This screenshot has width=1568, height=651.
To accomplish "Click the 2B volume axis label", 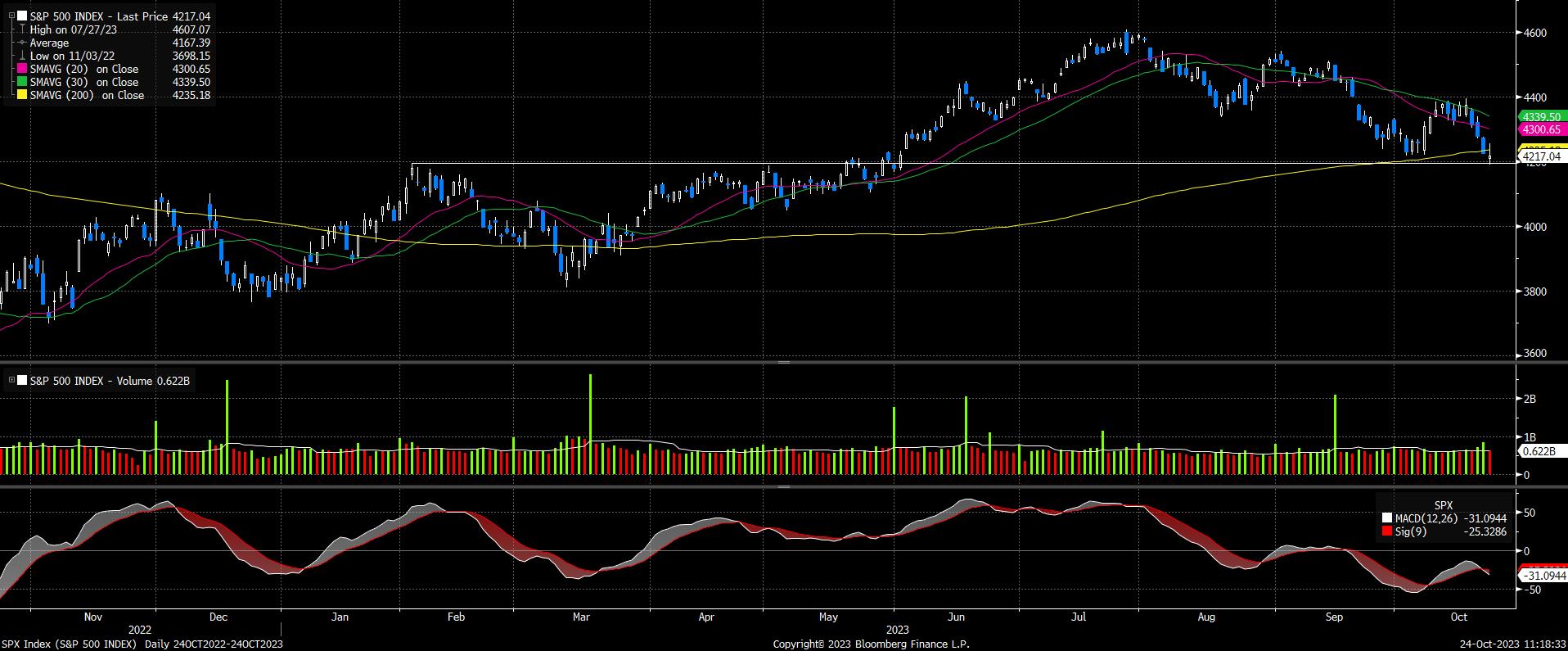I will click(1530, 399).
